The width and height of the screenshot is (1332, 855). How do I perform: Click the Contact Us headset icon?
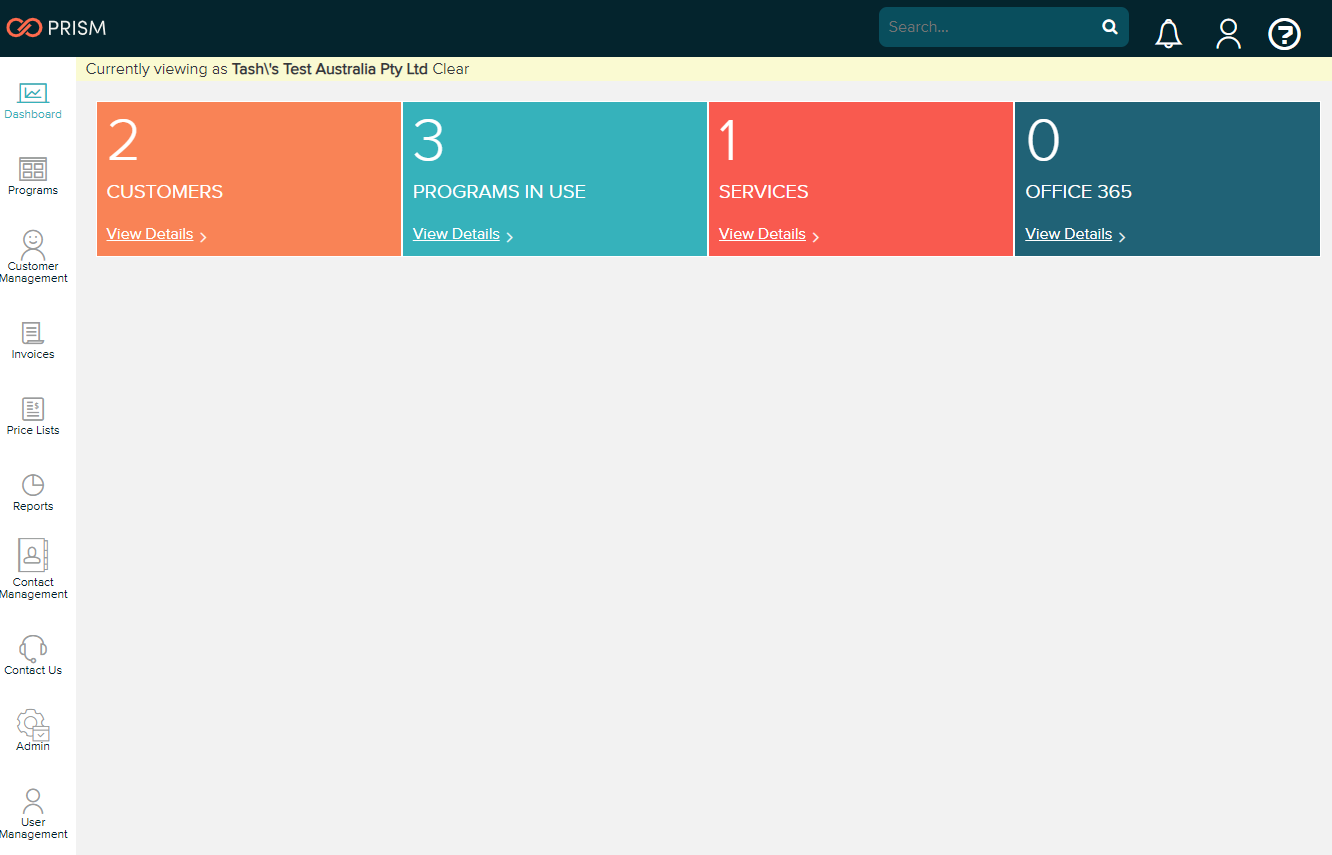tap(33, 648)
